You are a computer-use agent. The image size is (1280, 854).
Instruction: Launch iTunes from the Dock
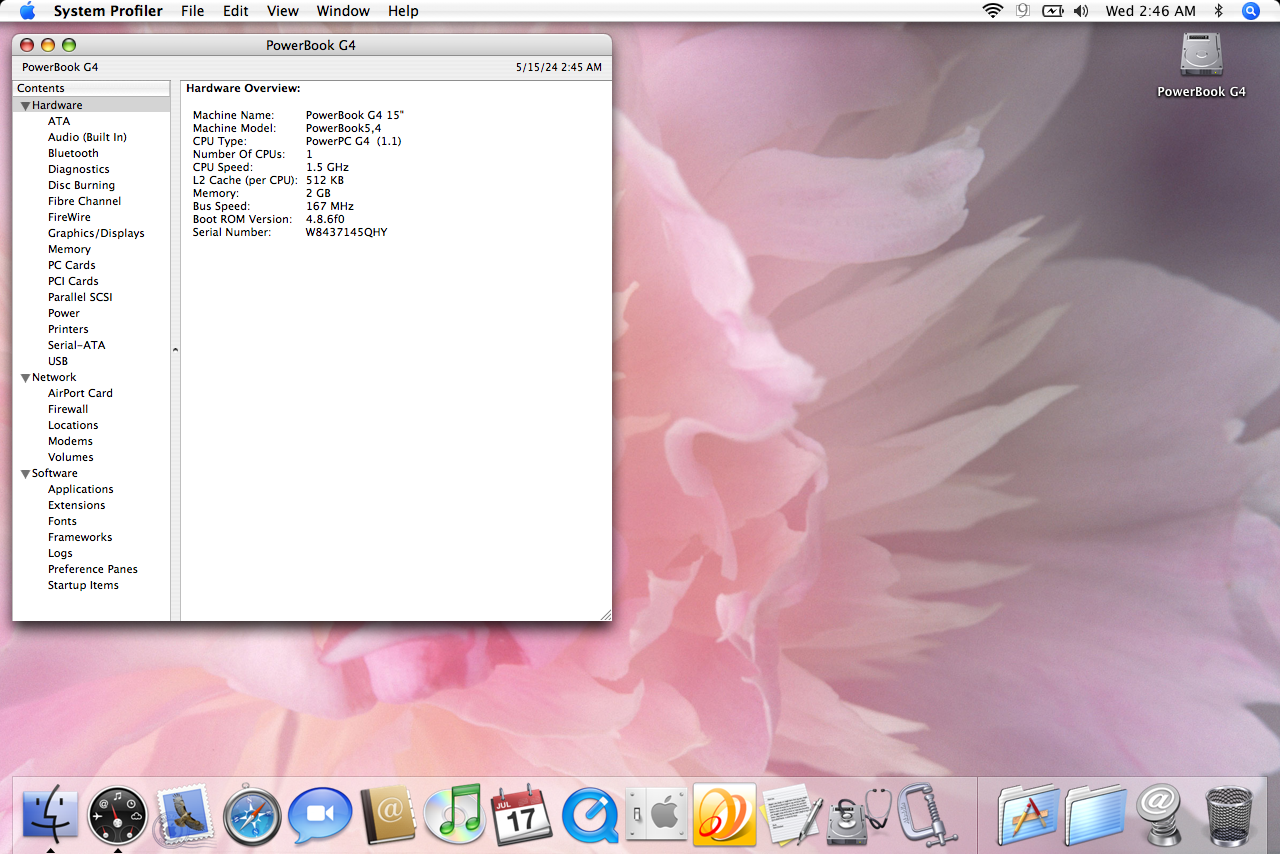[455, 814]
